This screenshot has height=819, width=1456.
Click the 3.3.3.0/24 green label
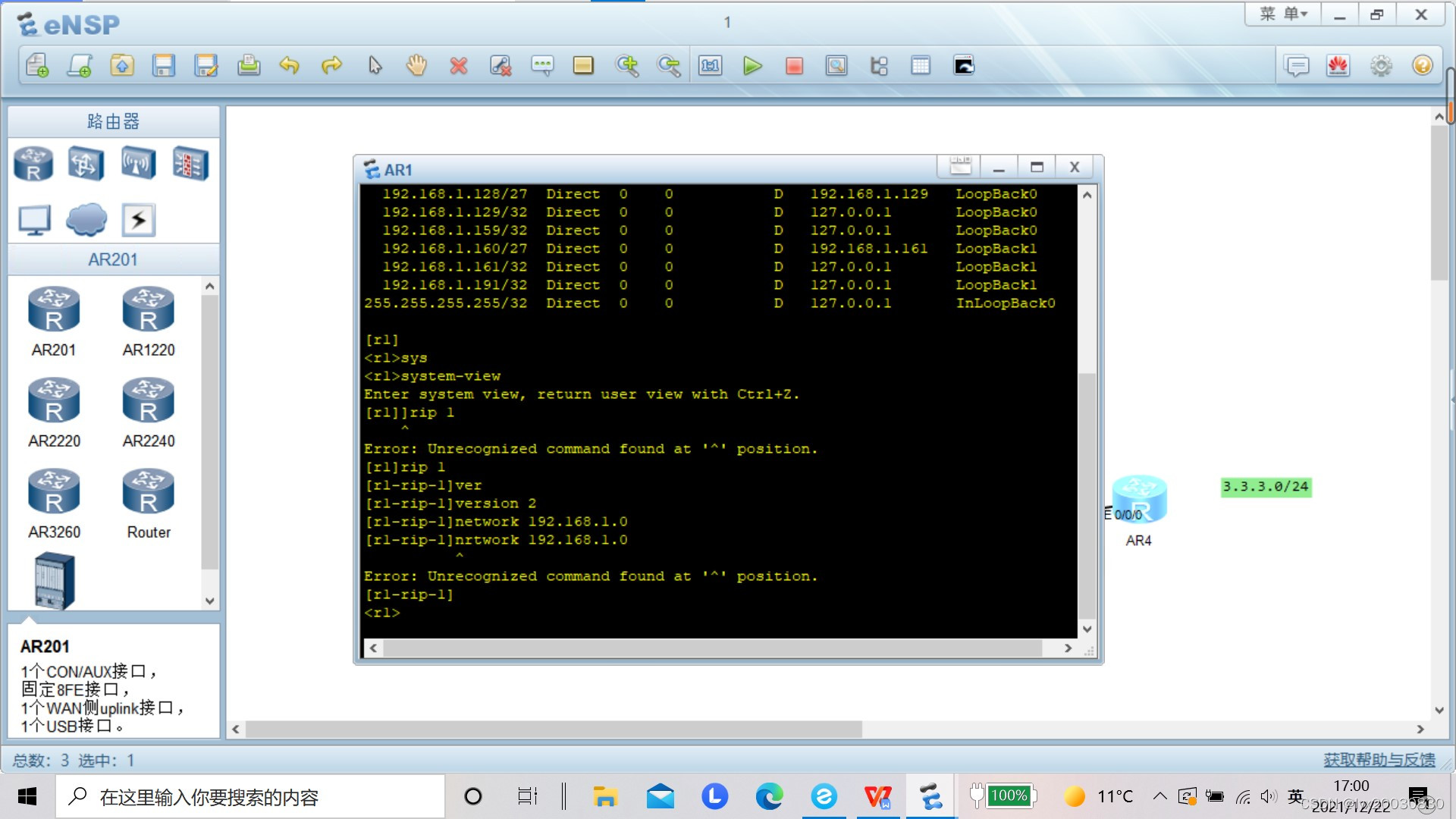pos(1266,487)
